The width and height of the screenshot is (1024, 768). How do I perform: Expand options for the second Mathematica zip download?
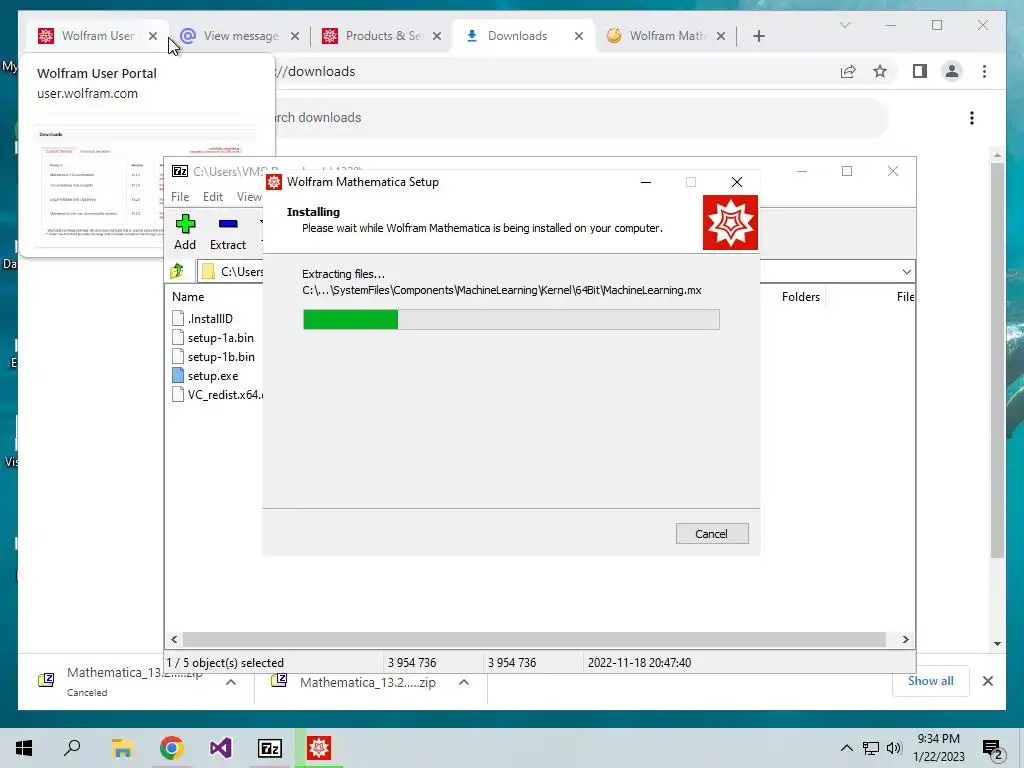[464, 682]
